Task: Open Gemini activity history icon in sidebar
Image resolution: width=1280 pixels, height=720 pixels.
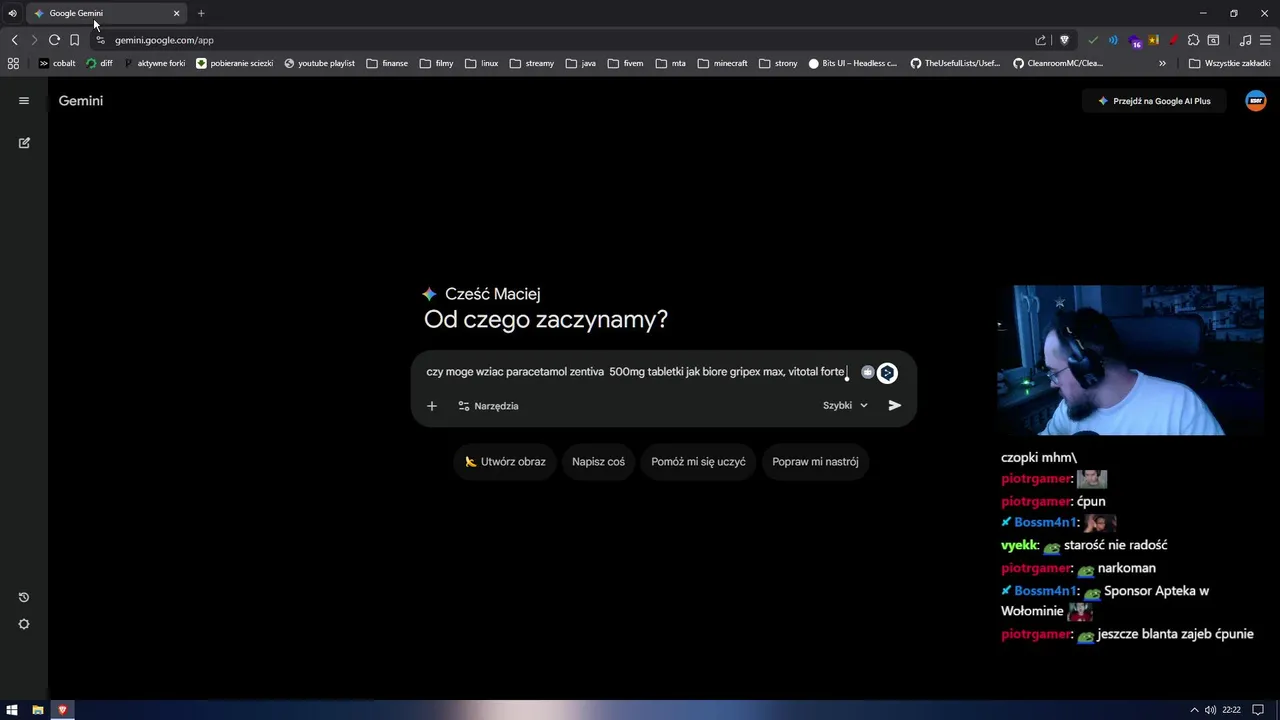Action: (x=24, y=597)
